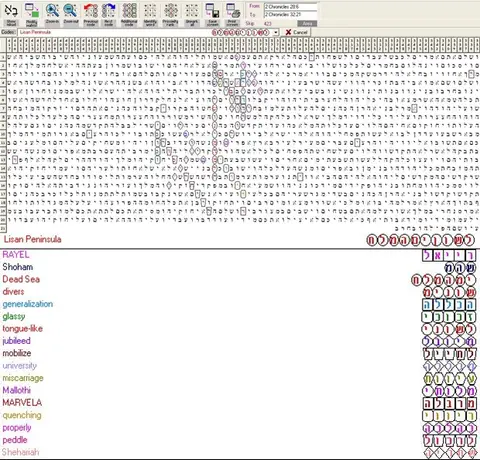Open the Proximity rank tool
This screenshot has height=460, width=480.
coord(170,14)
